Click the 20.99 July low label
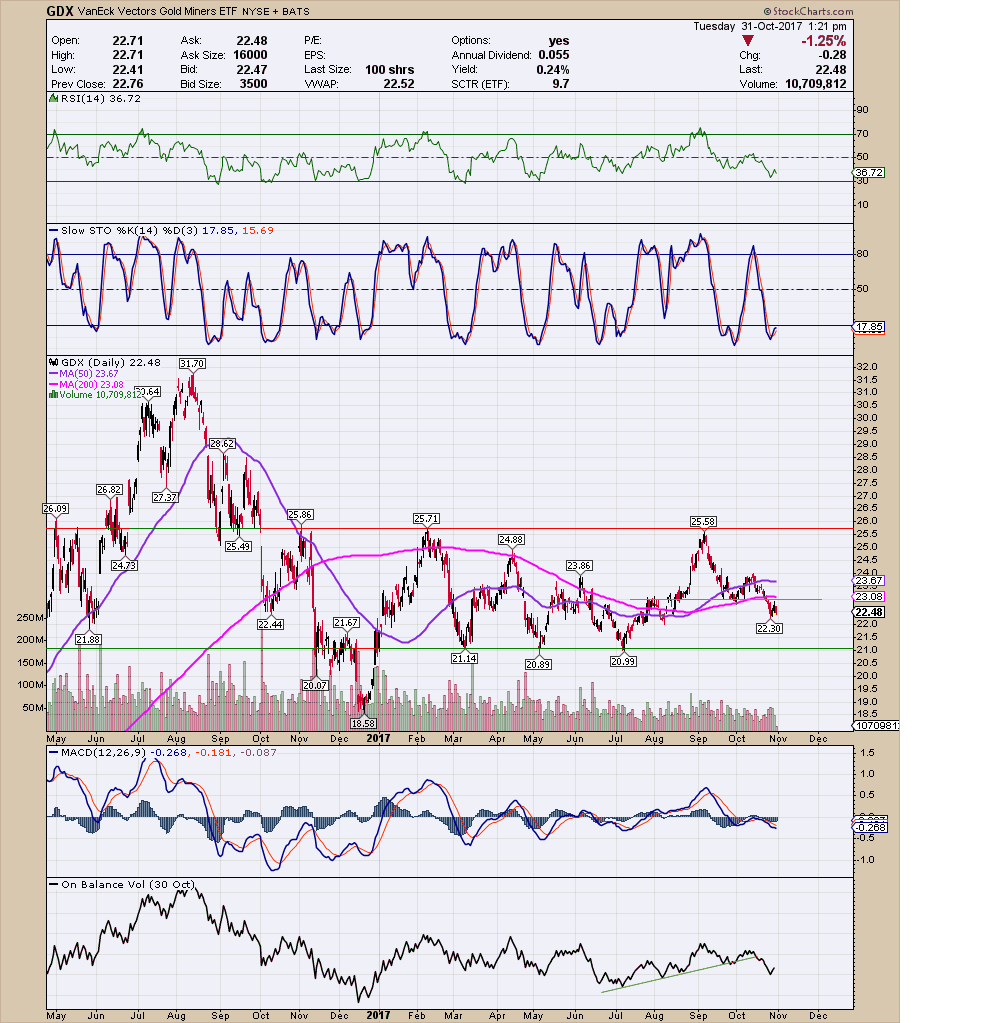The height and width of the screenshot is (1023, 1000). point(623,661)
